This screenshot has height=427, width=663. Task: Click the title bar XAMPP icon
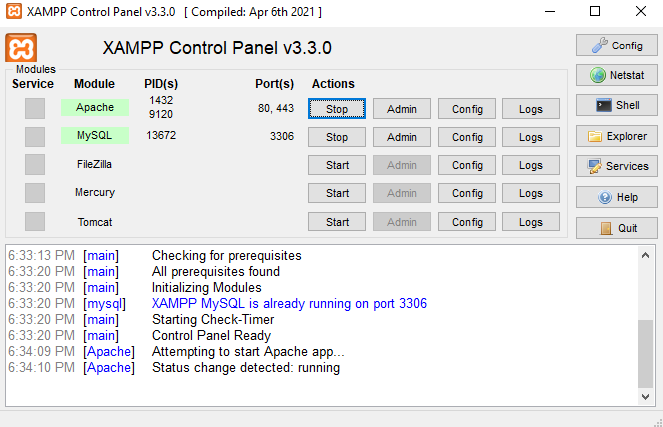[x=14, y=11]
